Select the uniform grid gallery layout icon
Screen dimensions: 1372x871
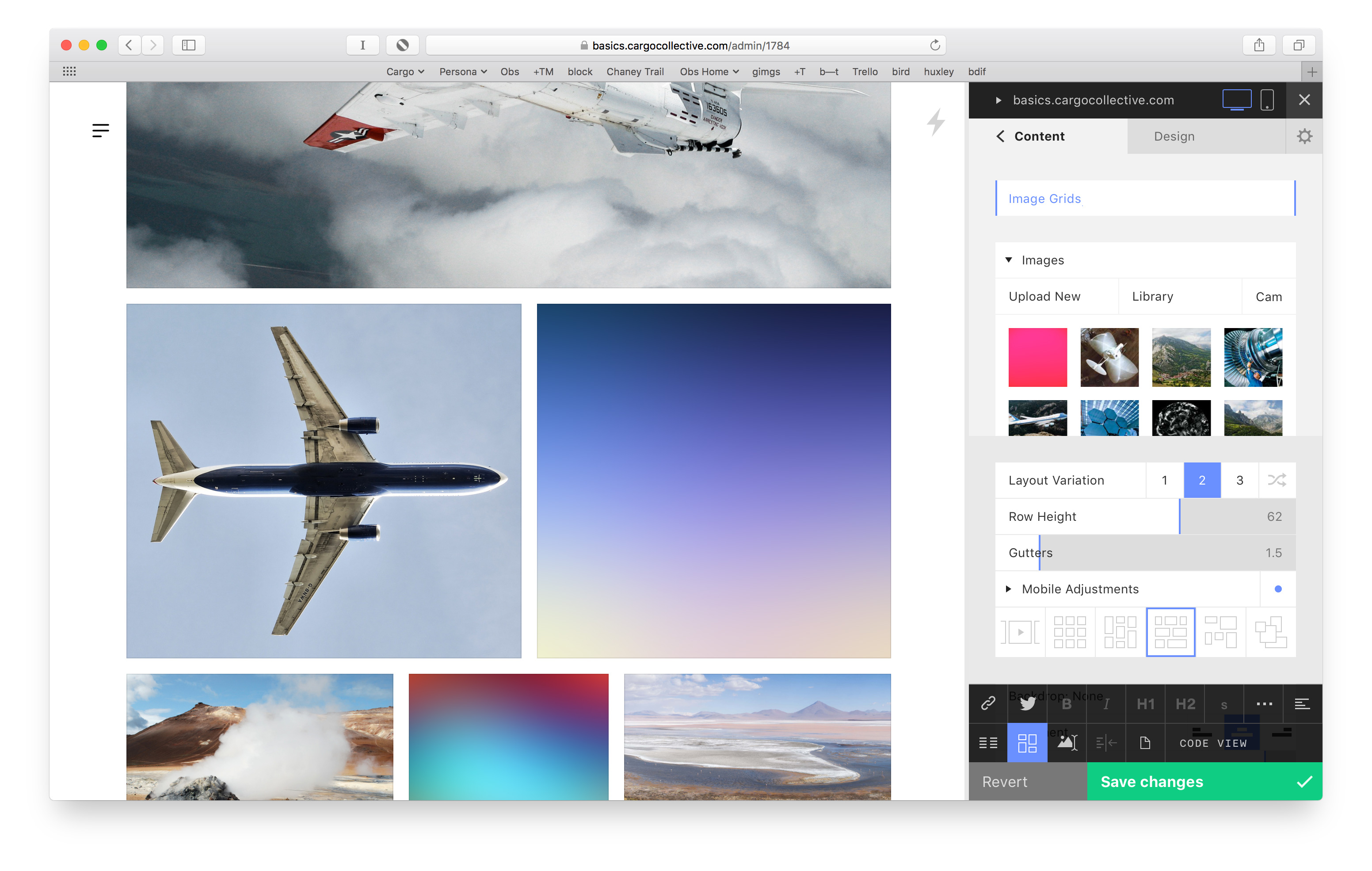point(1070,632)
